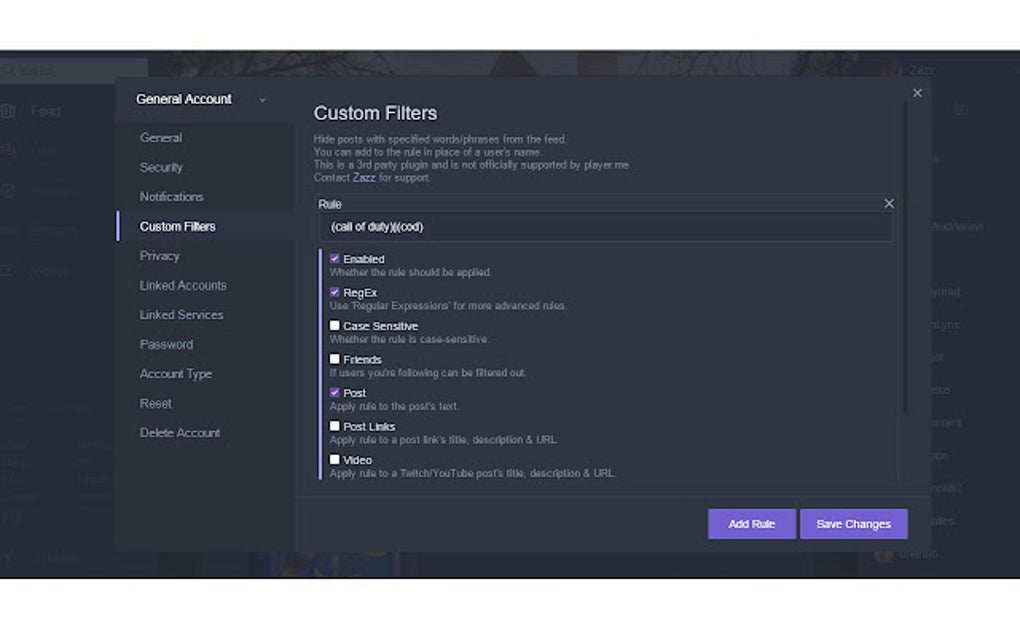Disable the RegEx checkbox
This screenshot has width=1020, height=638.
(x=335, y=292)
